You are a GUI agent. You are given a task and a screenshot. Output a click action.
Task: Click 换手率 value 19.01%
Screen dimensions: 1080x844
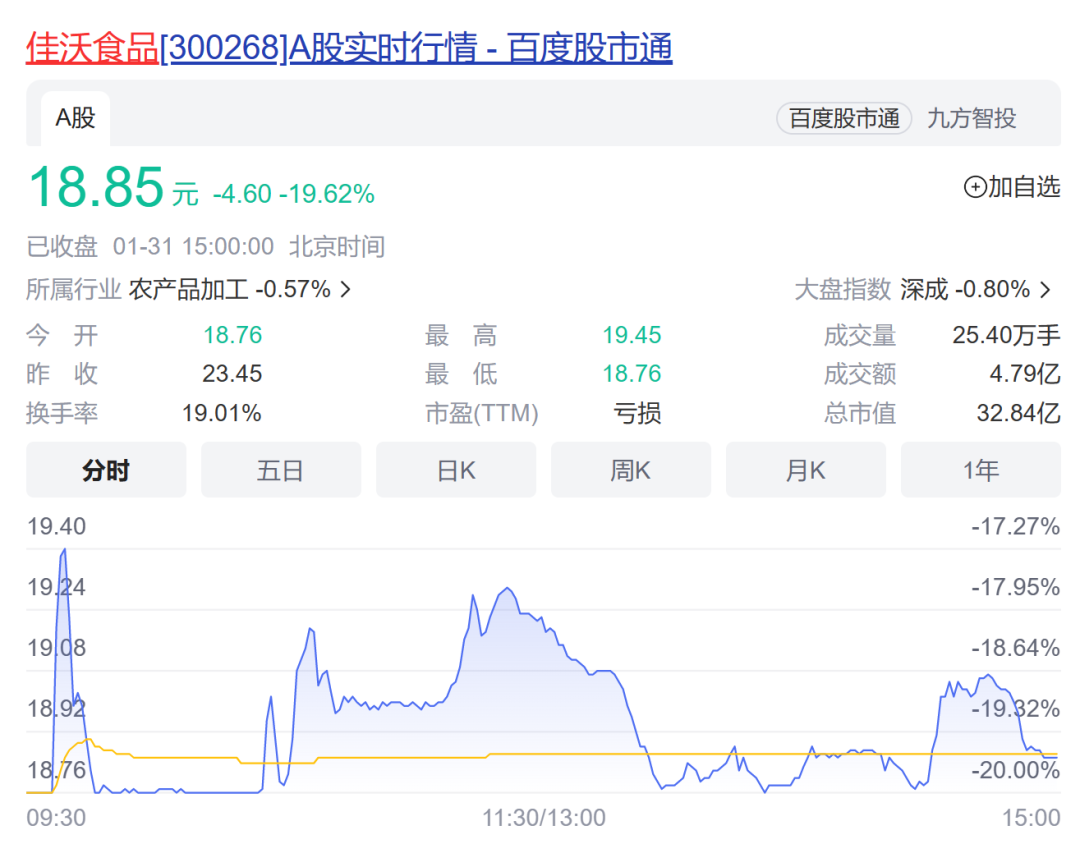point(222,413)
